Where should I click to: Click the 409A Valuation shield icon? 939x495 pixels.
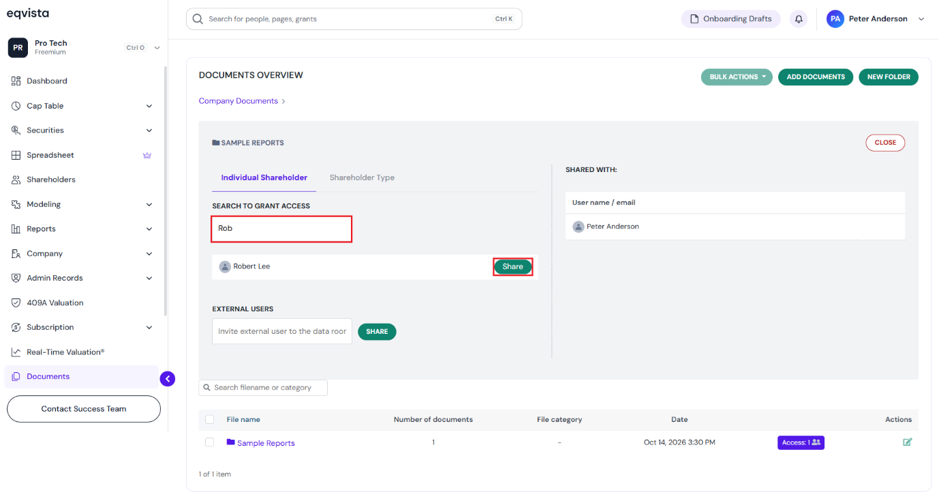point(16,303)
